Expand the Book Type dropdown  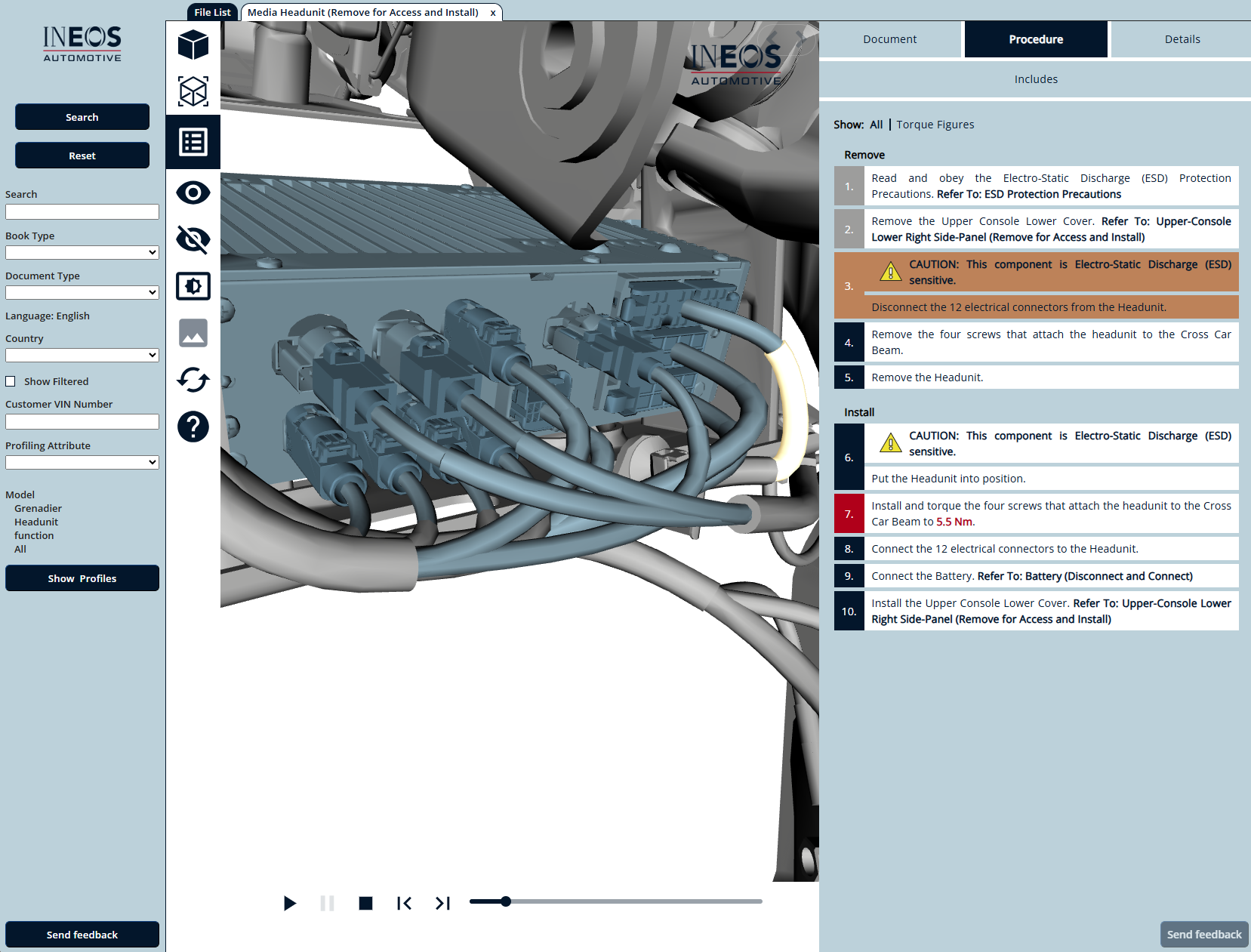[x=82, y=252]
